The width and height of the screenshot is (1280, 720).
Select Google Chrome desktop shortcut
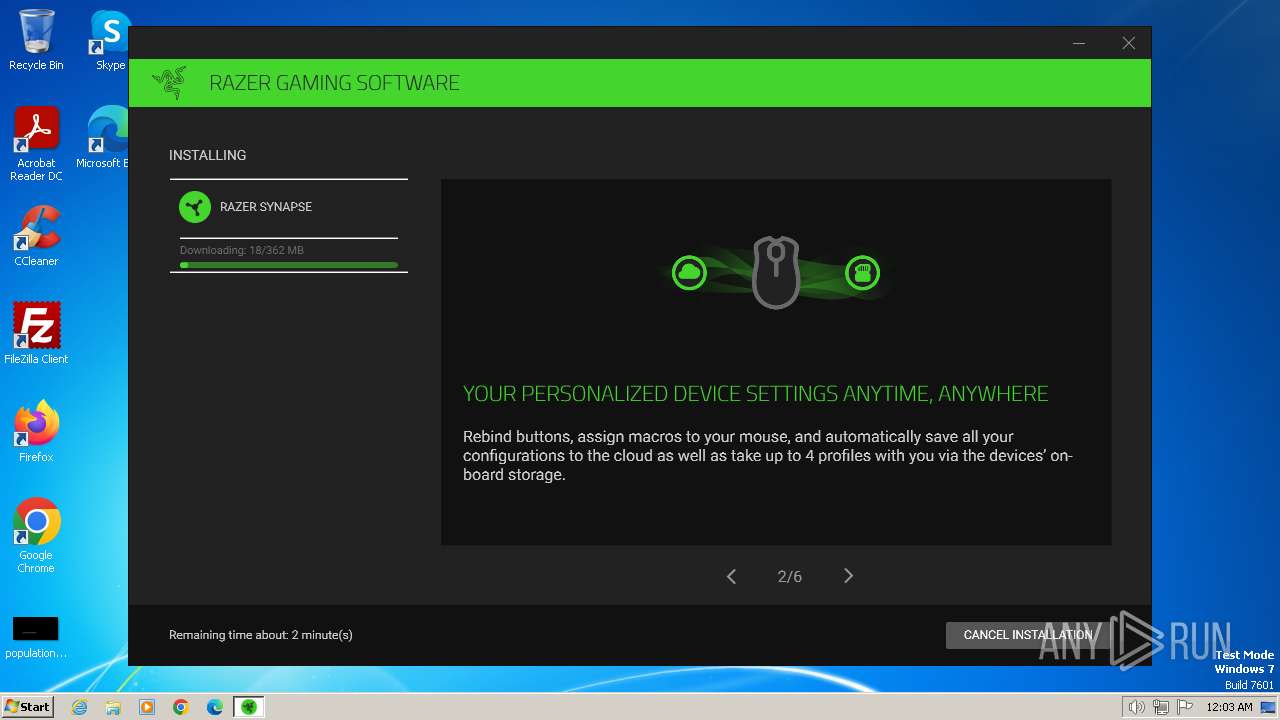36,536
